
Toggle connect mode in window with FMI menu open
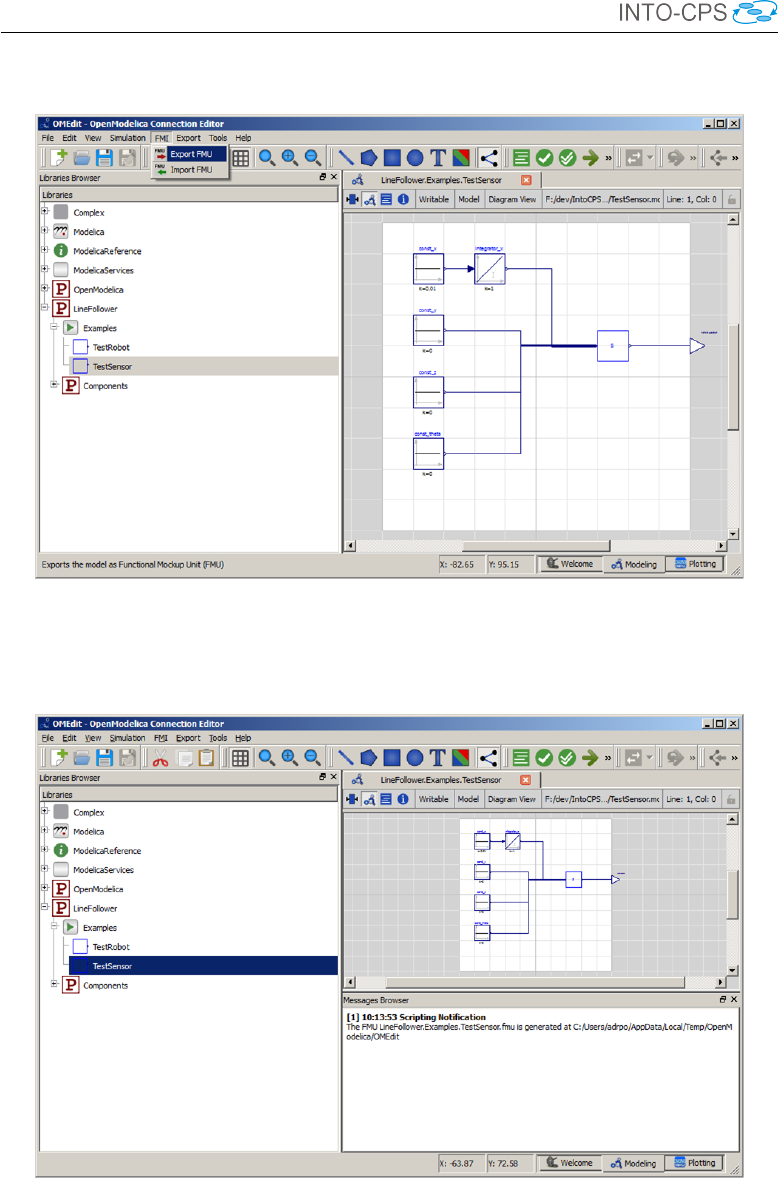pos(489,158)
